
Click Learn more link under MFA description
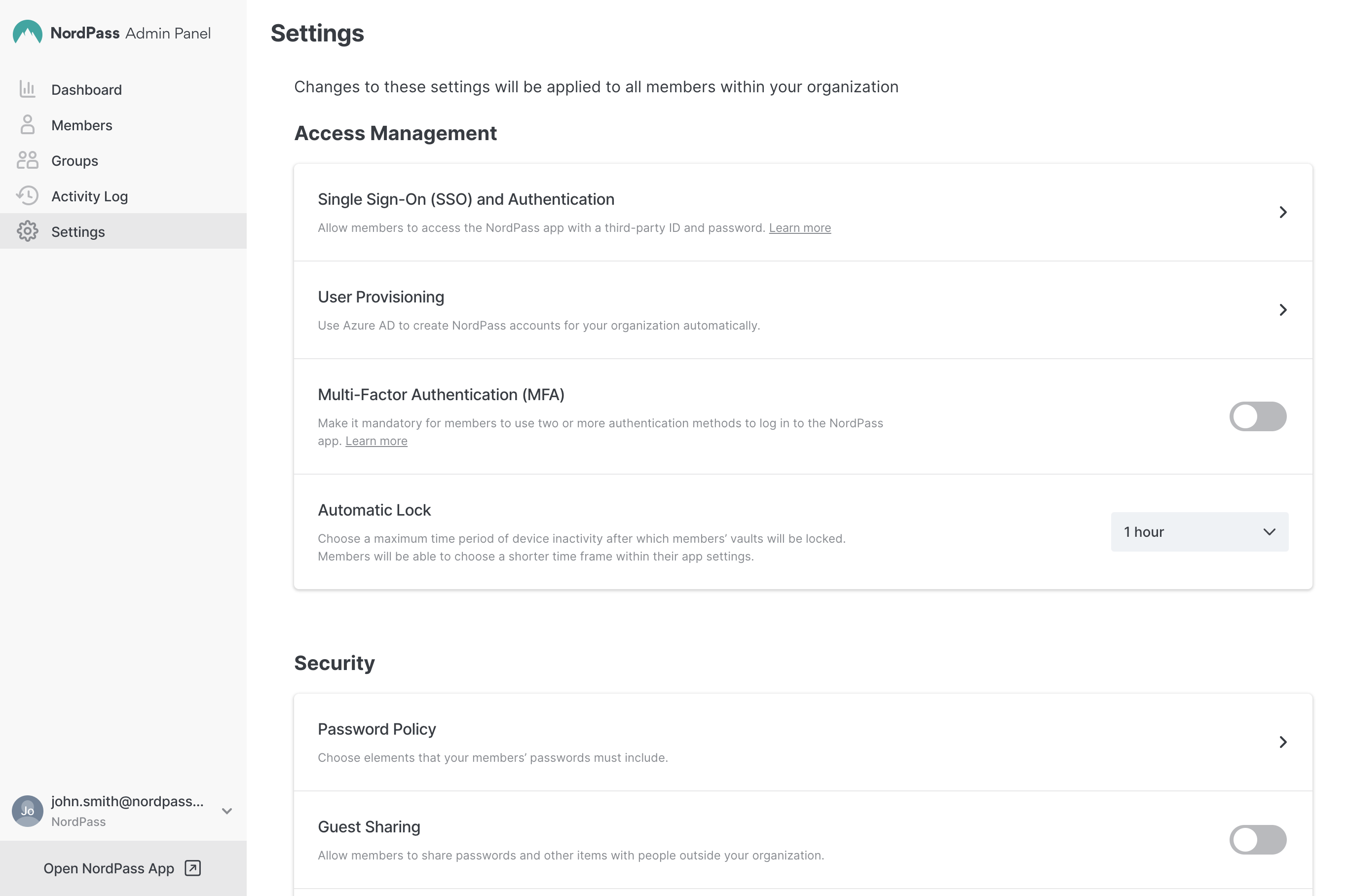[376, 441]
